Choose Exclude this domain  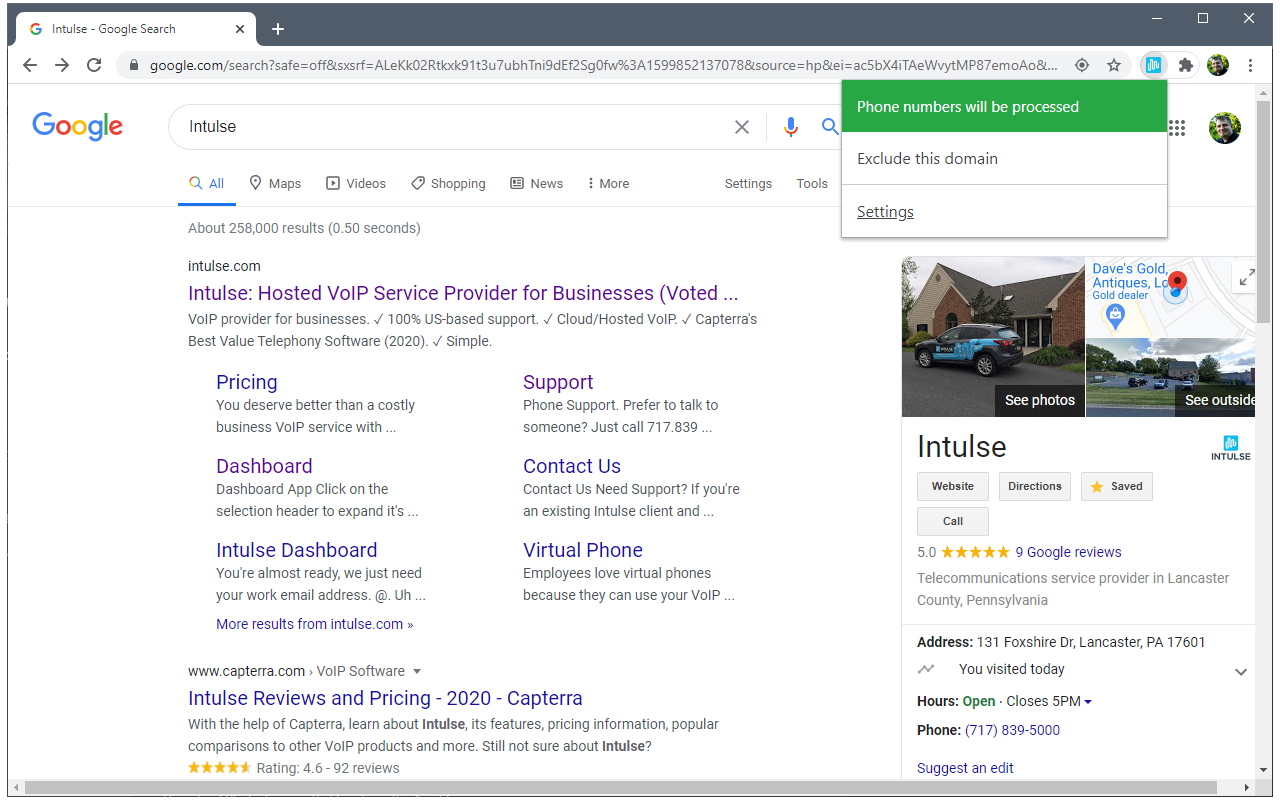tap(1005, 159)
